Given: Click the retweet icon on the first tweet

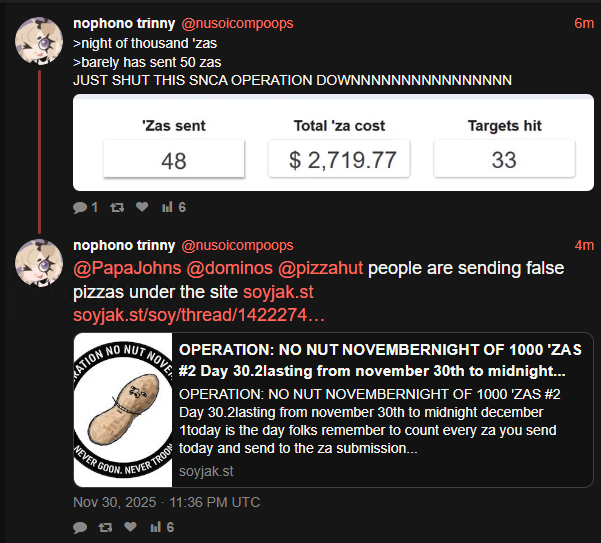Looking at the screenshot, I should pyautogui.click(x=116, y=207).
